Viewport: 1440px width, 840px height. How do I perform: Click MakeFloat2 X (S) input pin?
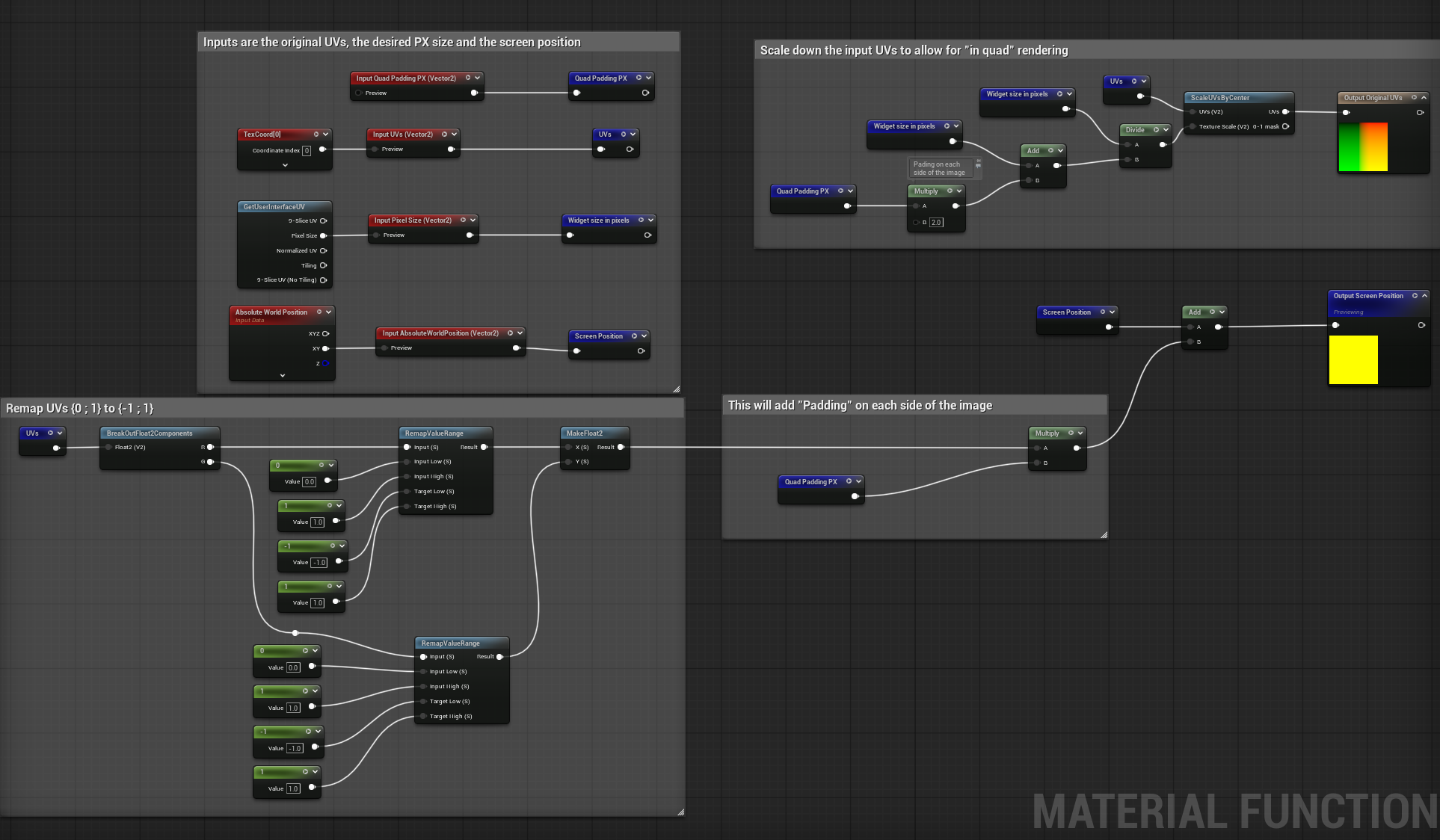tap(570, 447)
